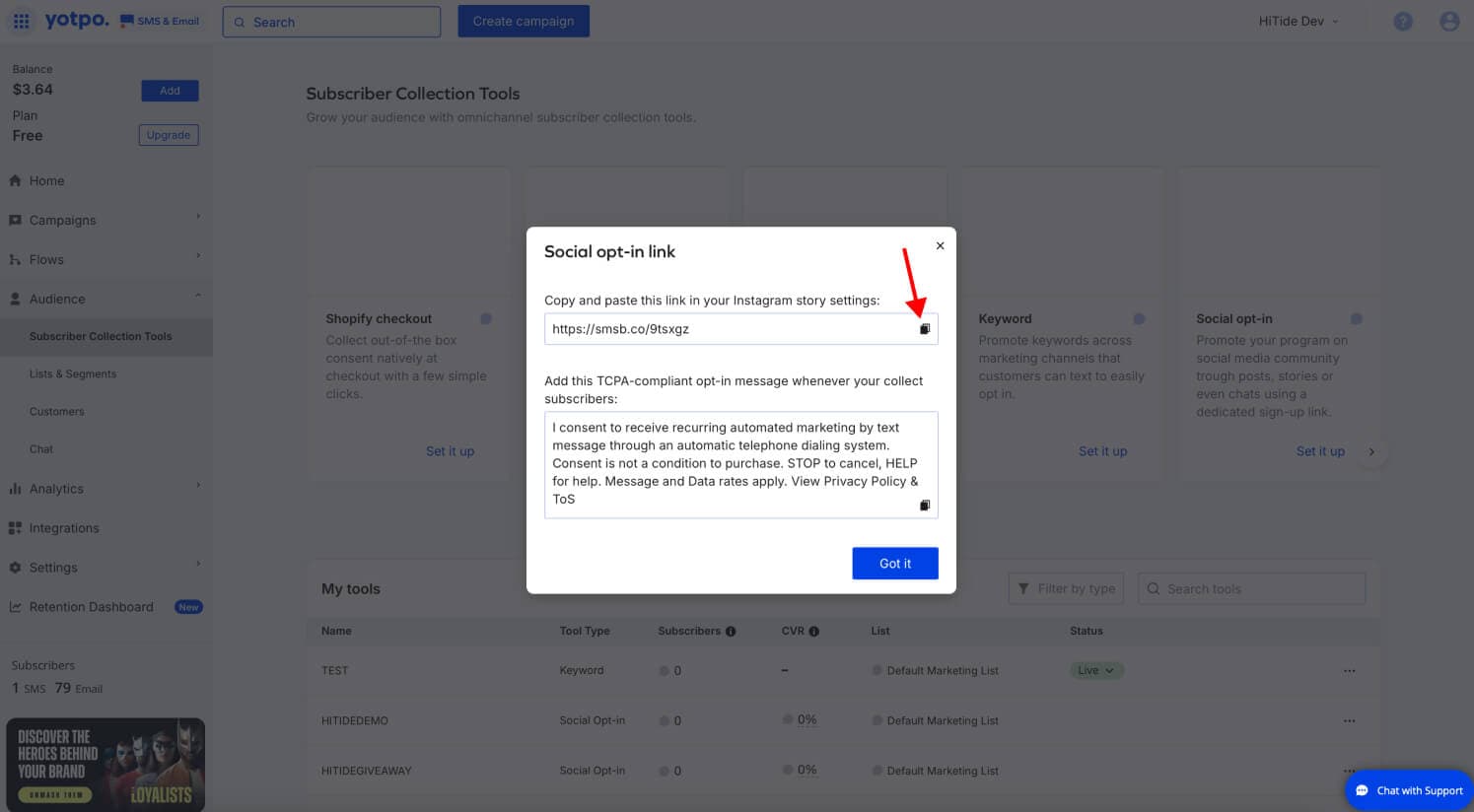The image size is (1474, 812).
Task: Open CVR column info icon
Action: tap(814, 632)
